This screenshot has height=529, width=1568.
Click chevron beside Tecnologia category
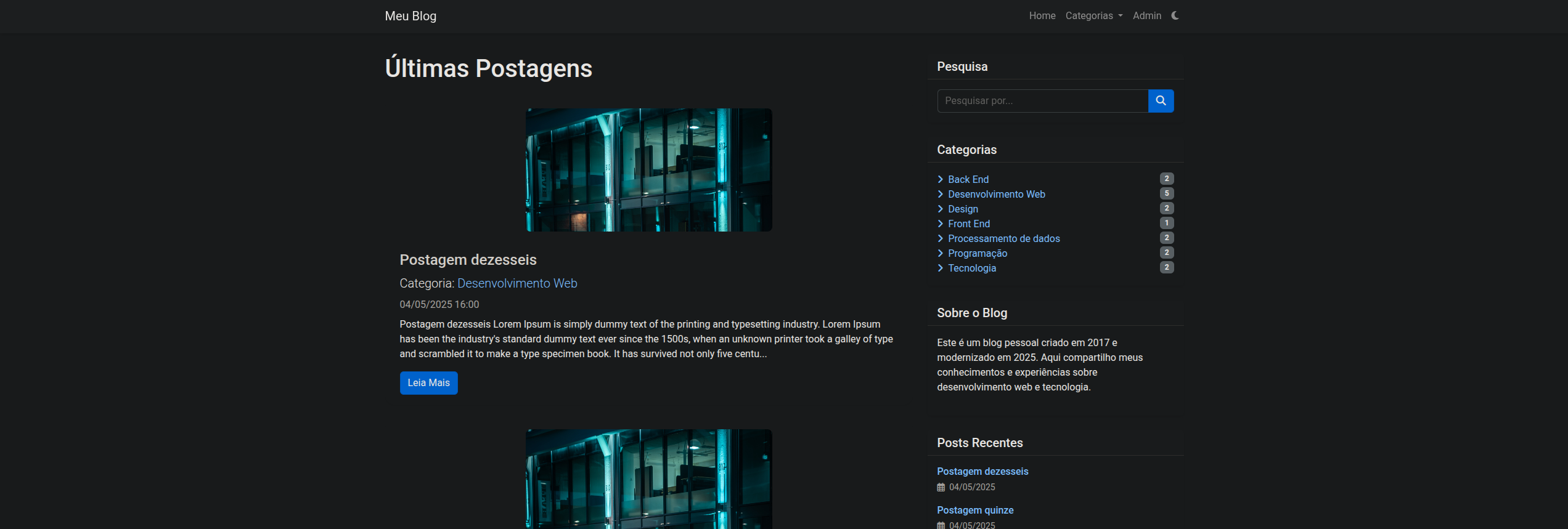point(940,268)
